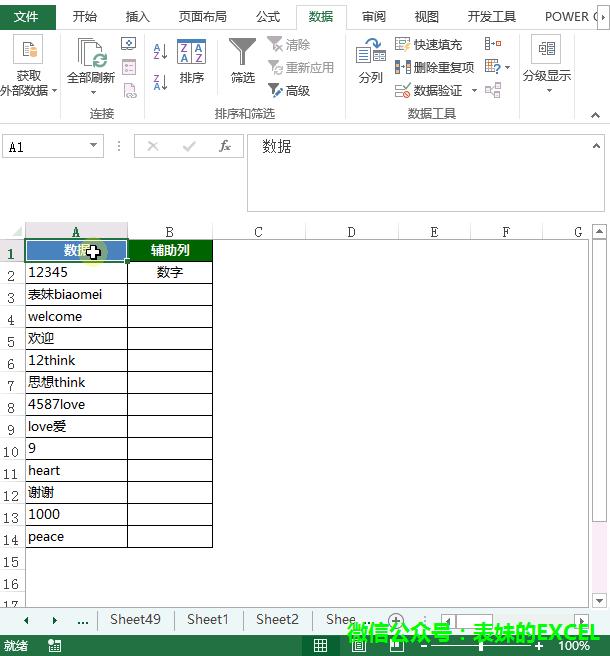This screenshot has width=610, height=656.
Task: Click the What-If Analysis icon
Action: point(492,67)
